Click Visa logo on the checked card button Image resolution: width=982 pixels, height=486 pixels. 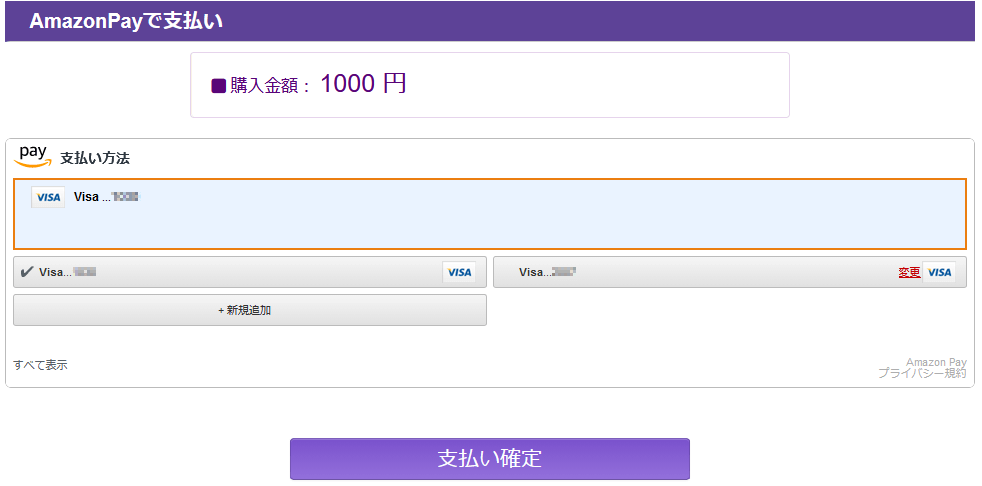click(x=459, y=272)
